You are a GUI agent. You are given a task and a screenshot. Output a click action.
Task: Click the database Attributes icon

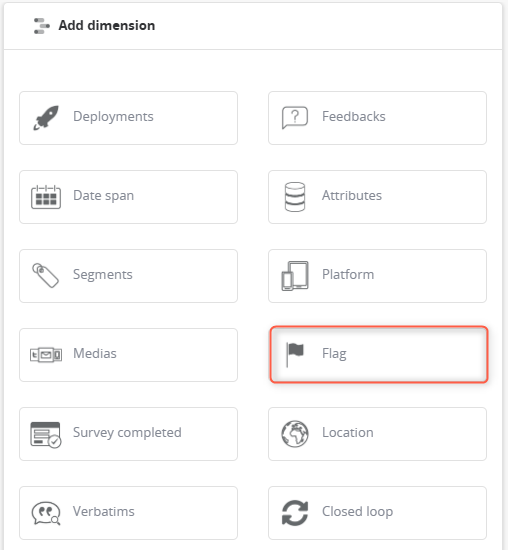pyautogui.click(x=295, y=197)
